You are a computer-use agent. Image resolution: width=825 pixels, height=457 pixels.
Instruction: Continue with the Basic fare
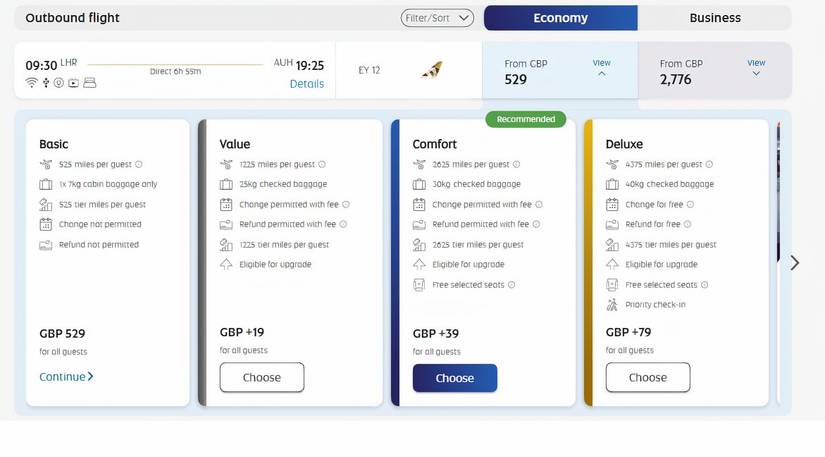(x=66, y=377)
